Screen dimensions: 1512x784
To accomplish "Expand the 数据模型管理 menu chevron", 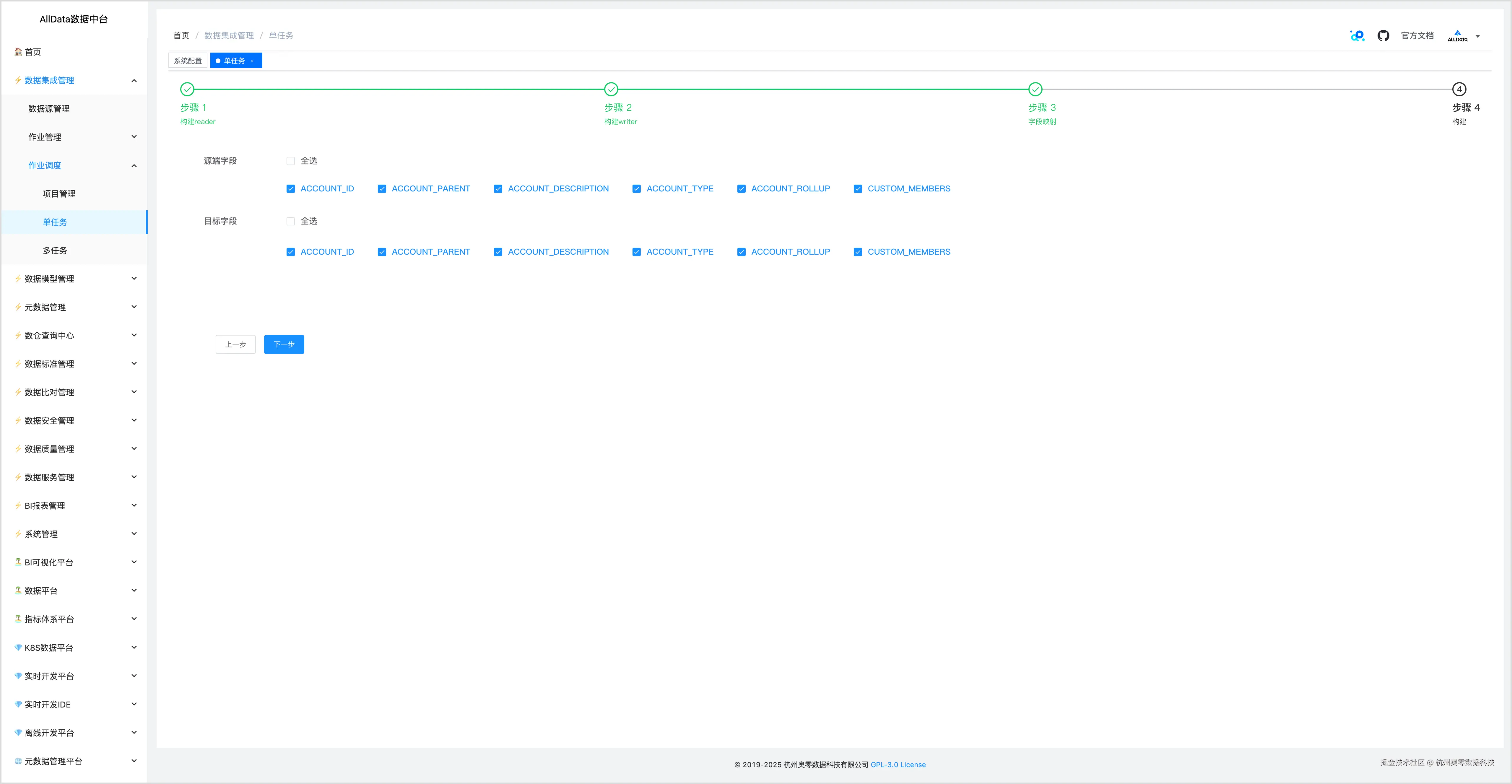I will click(x=134, y=279).
